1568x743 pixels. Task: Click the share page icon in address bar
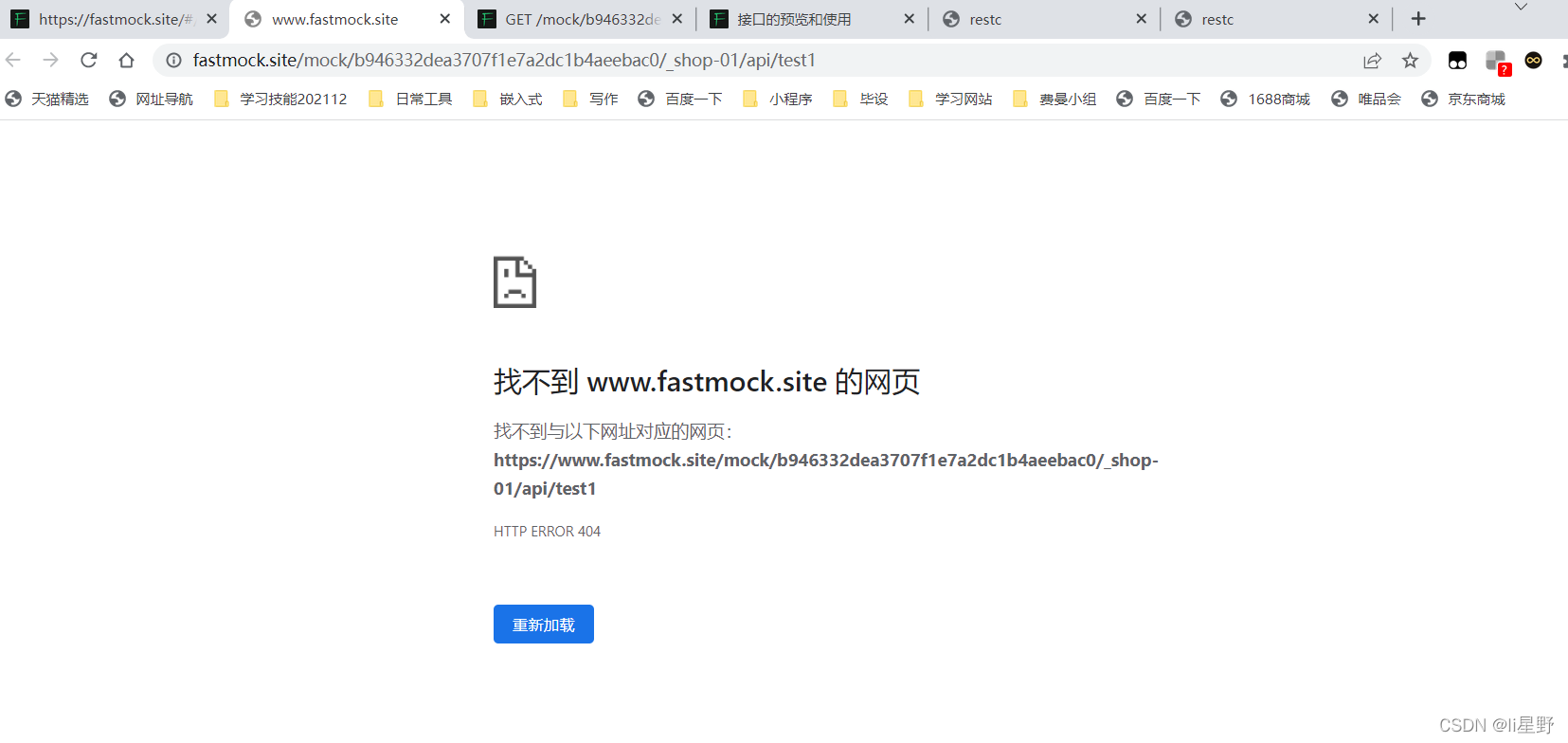pos(1372,61)
